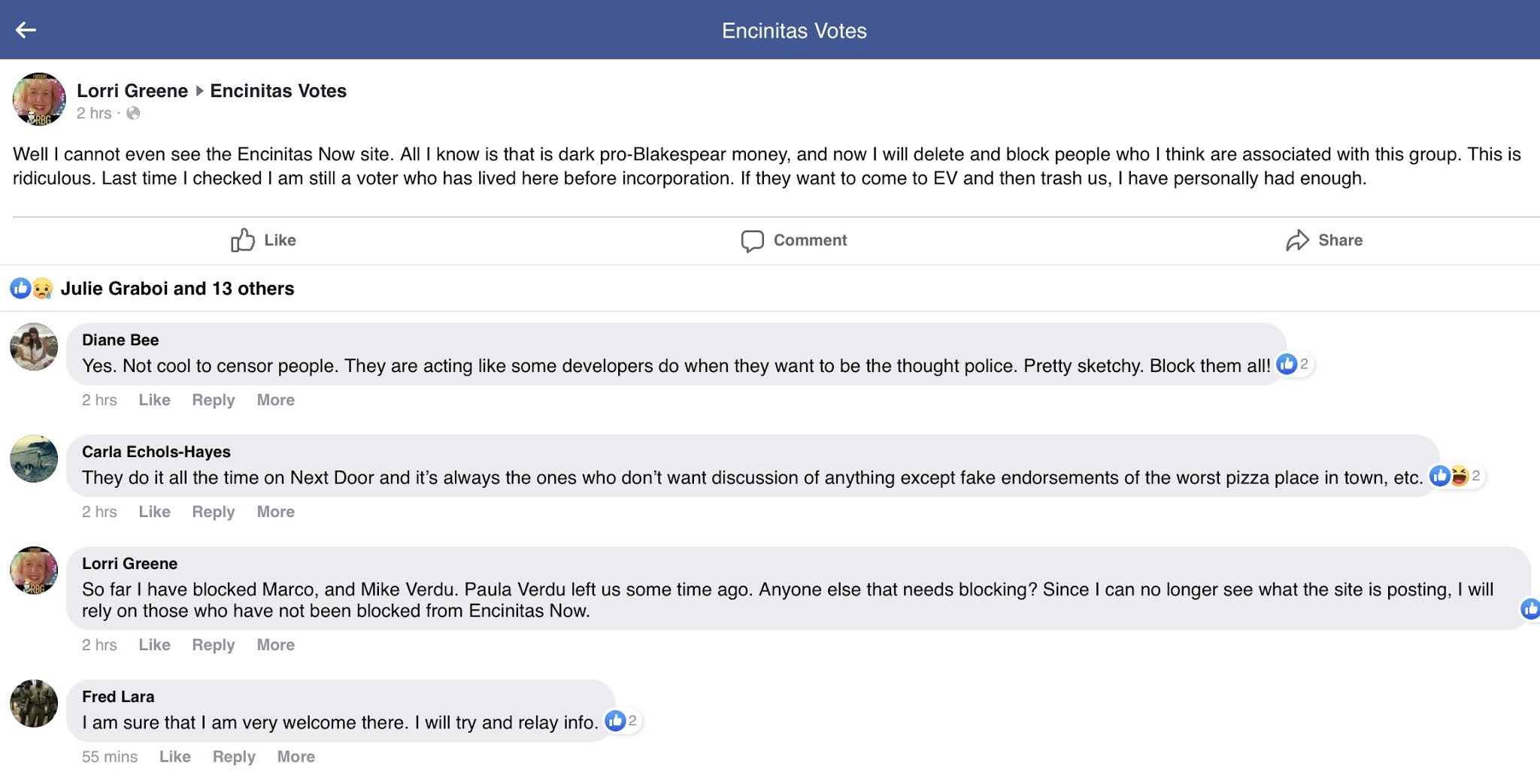Open More options under Diane Bee's comment
This screenshot has height=784, width=1540.
pos(275,400)
